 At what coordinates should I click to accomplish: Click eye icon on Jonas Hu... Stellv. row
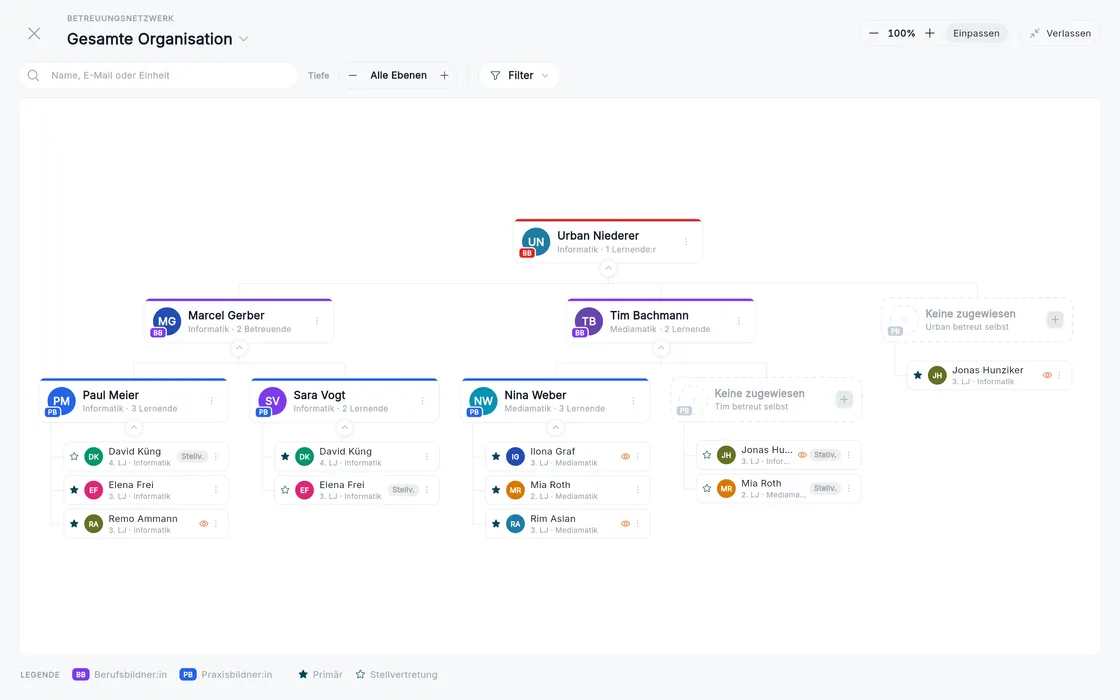802,455
